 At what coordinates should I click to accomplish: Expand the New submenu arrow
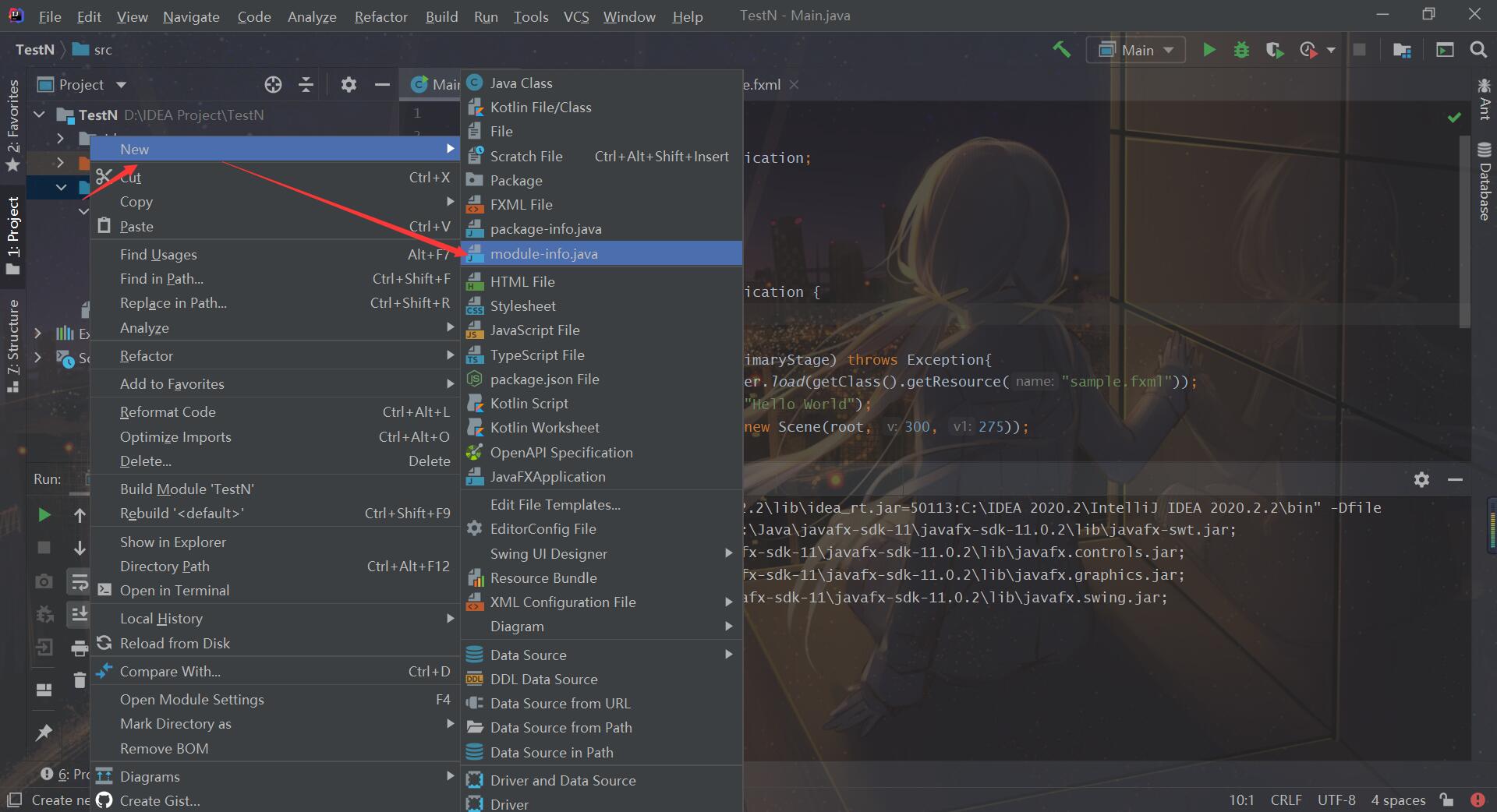pyautogui.click(x=450, y=148)
